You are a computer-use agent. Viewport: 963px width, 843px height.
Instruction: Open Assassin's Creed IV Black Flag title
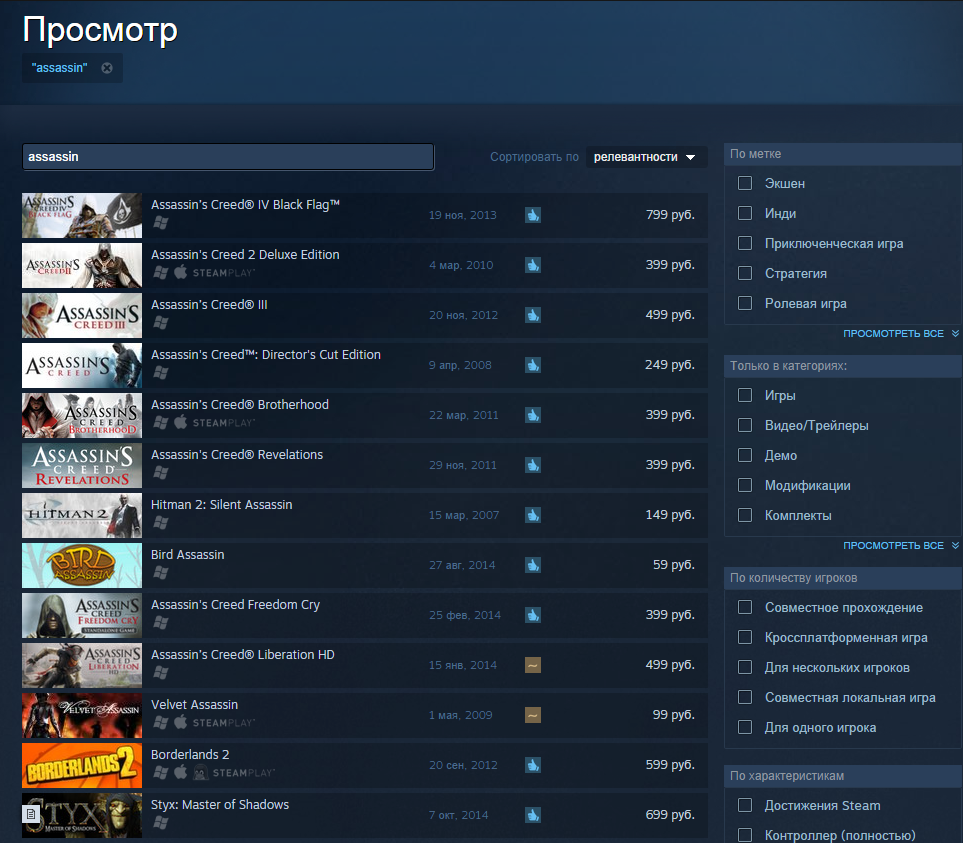tap(246, 204)
